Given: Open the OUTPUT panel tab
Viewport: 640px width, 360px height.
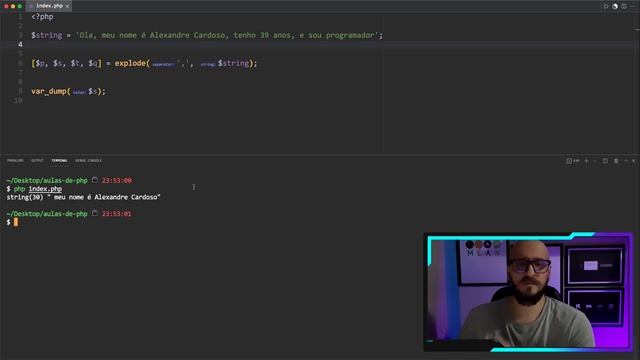Looking at the screenshot, I should pos(37,160).
